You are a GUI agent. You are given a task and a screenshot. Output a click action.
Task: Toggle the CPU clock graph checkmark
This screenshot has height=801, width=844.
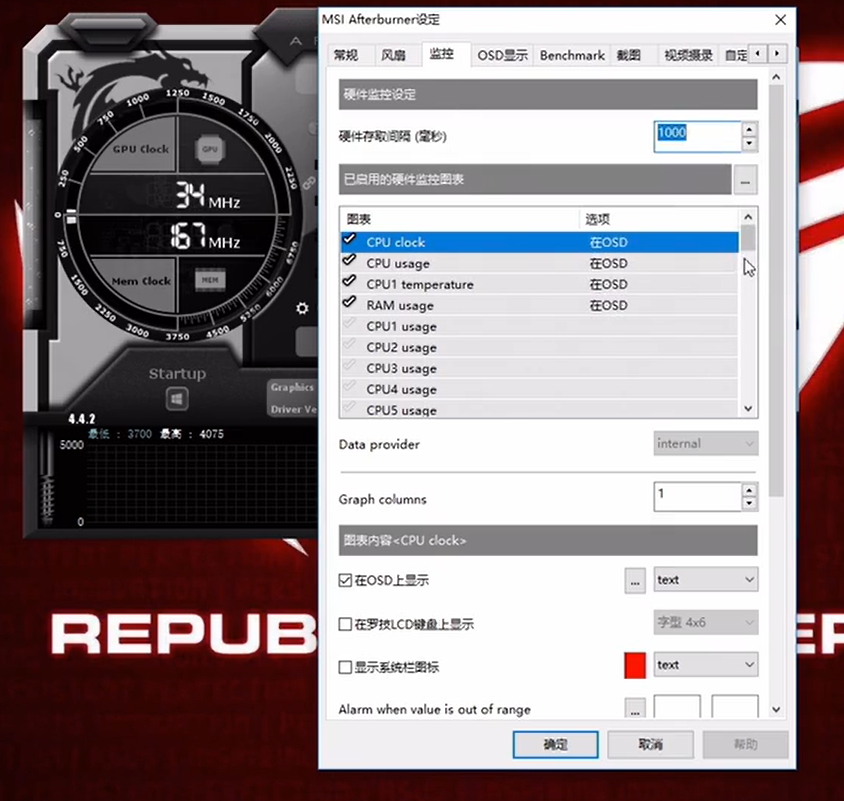click(350, 239)
